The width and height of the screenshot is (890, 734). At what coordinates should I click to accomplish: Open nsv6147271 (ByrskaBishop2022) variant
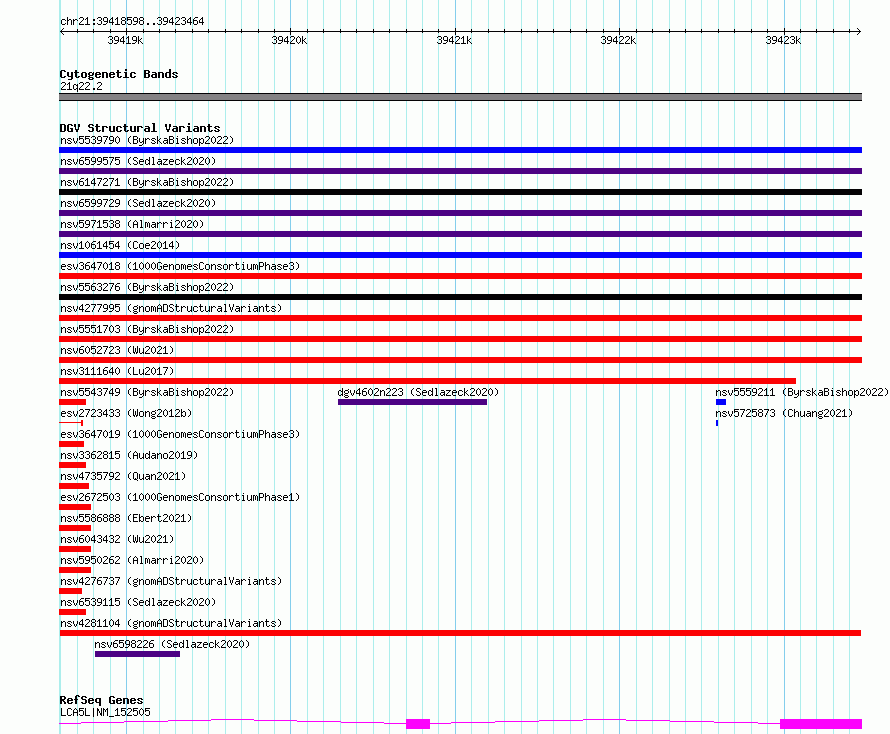[x=147, y=182]
